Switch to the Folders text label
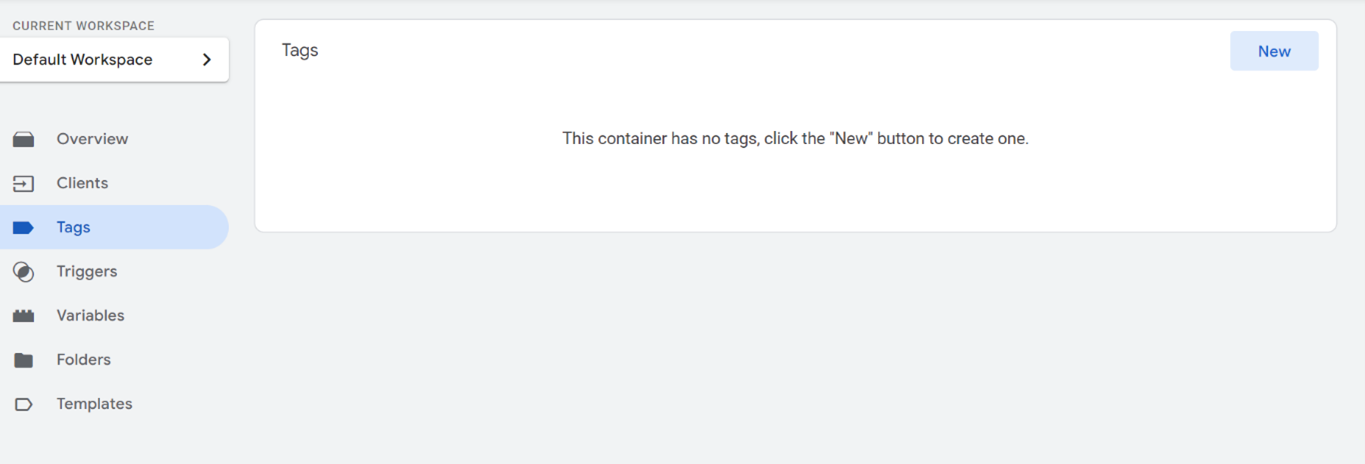Image resolution: width=1365 pixels, height=464 pixels. [83, 359]
